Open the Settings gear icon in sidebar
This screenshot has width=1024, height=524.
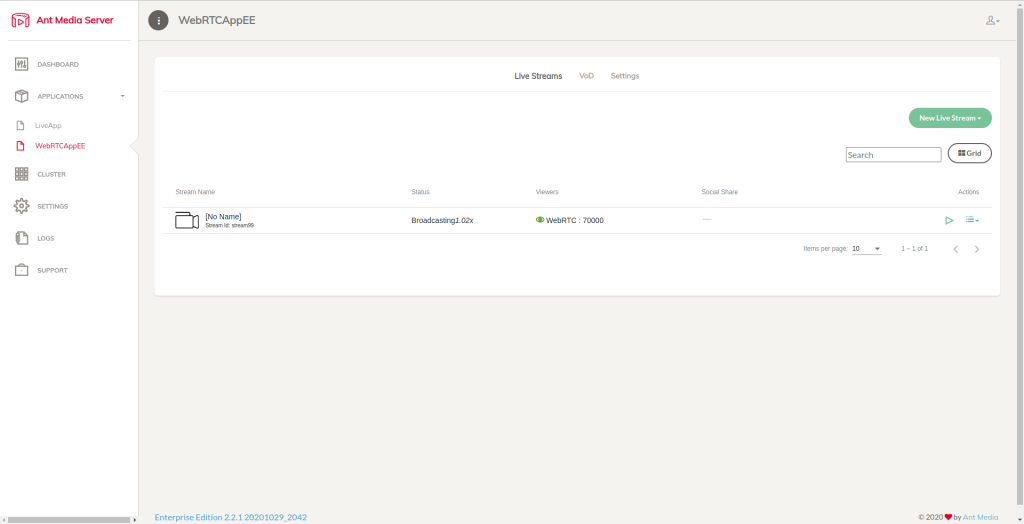pyautogui.click(x=22, y=206)
